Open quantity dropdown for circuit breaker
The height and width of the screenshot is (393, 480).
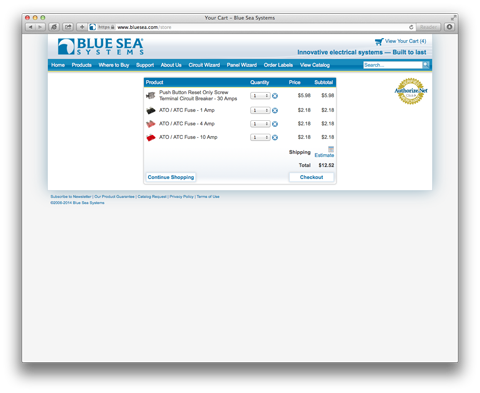point(260,96)
